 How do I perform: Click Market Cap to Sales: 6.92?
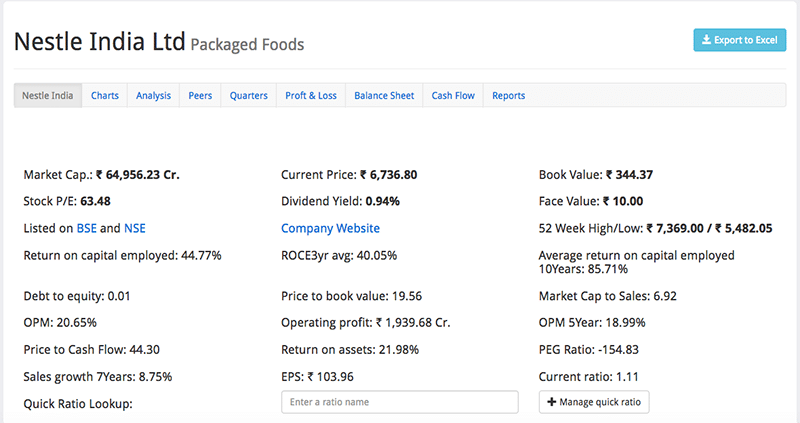[608, 296]
